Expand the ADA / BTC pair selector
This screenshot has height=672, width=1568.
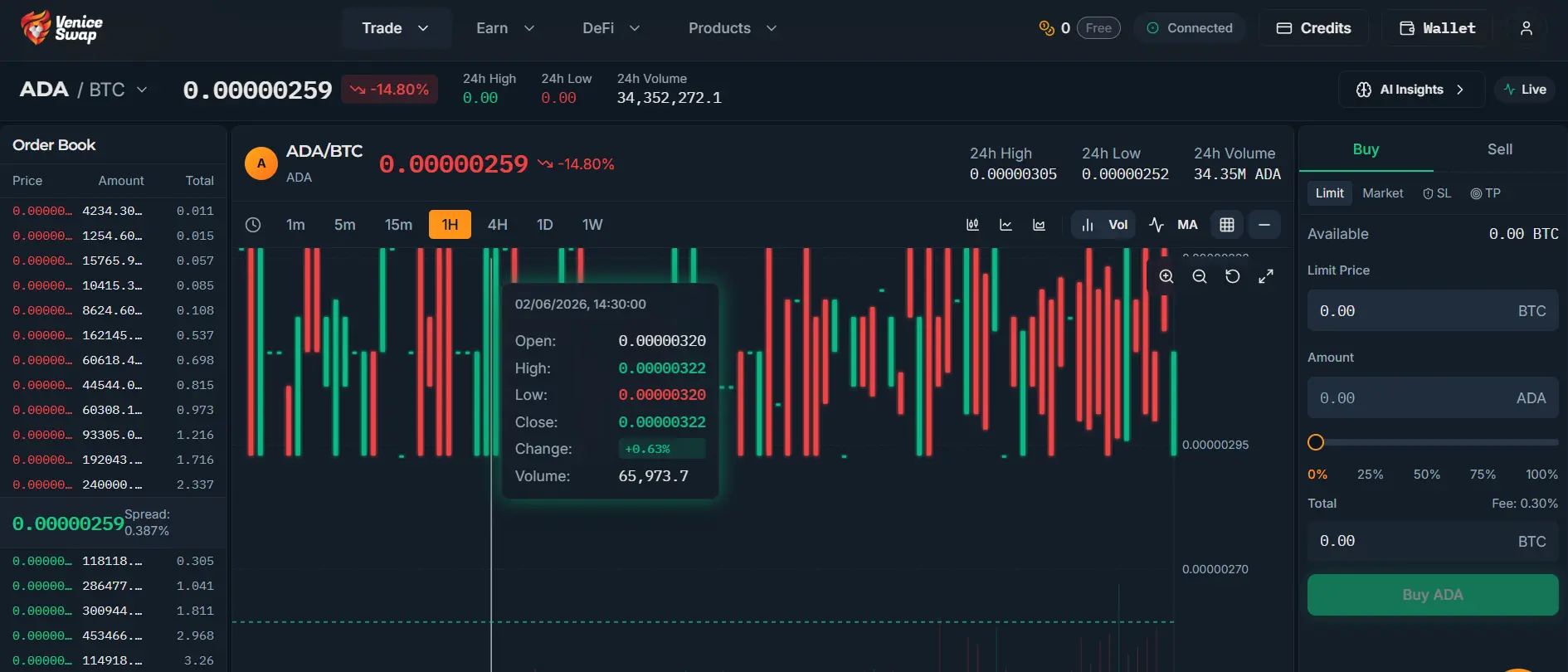pos(84,90)
